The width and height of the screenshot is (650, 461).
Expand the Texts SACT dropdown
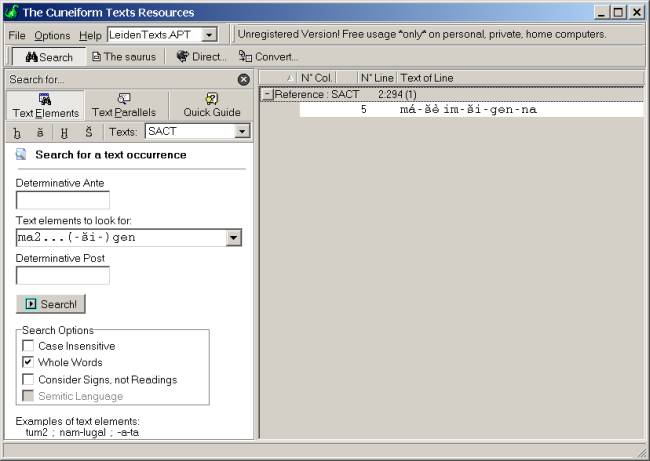[241, 131]
